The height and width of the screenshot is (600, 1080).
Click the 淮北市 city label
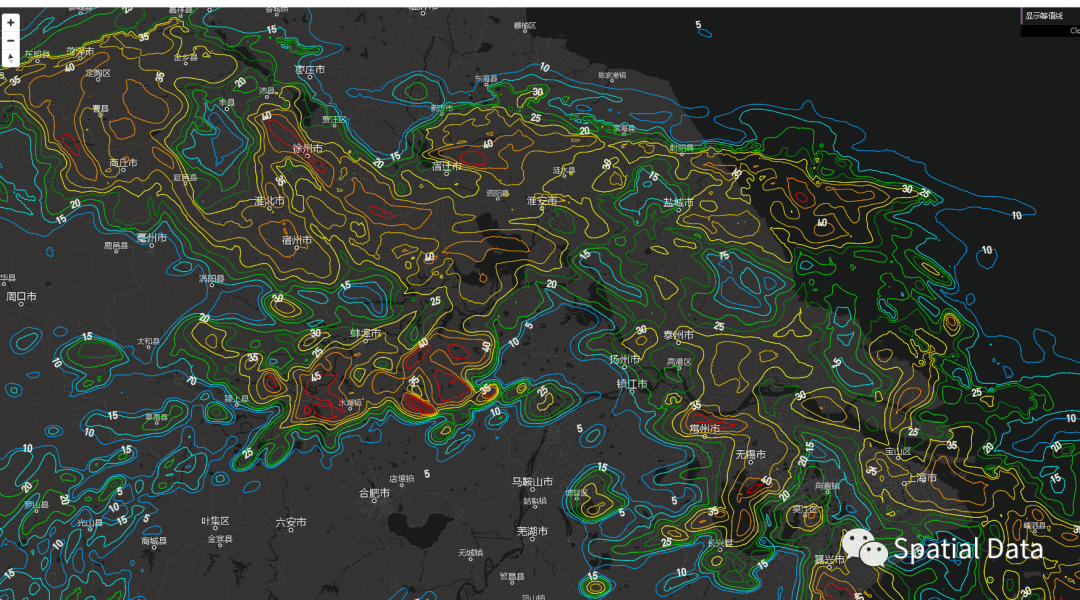(x=269, y=201)
